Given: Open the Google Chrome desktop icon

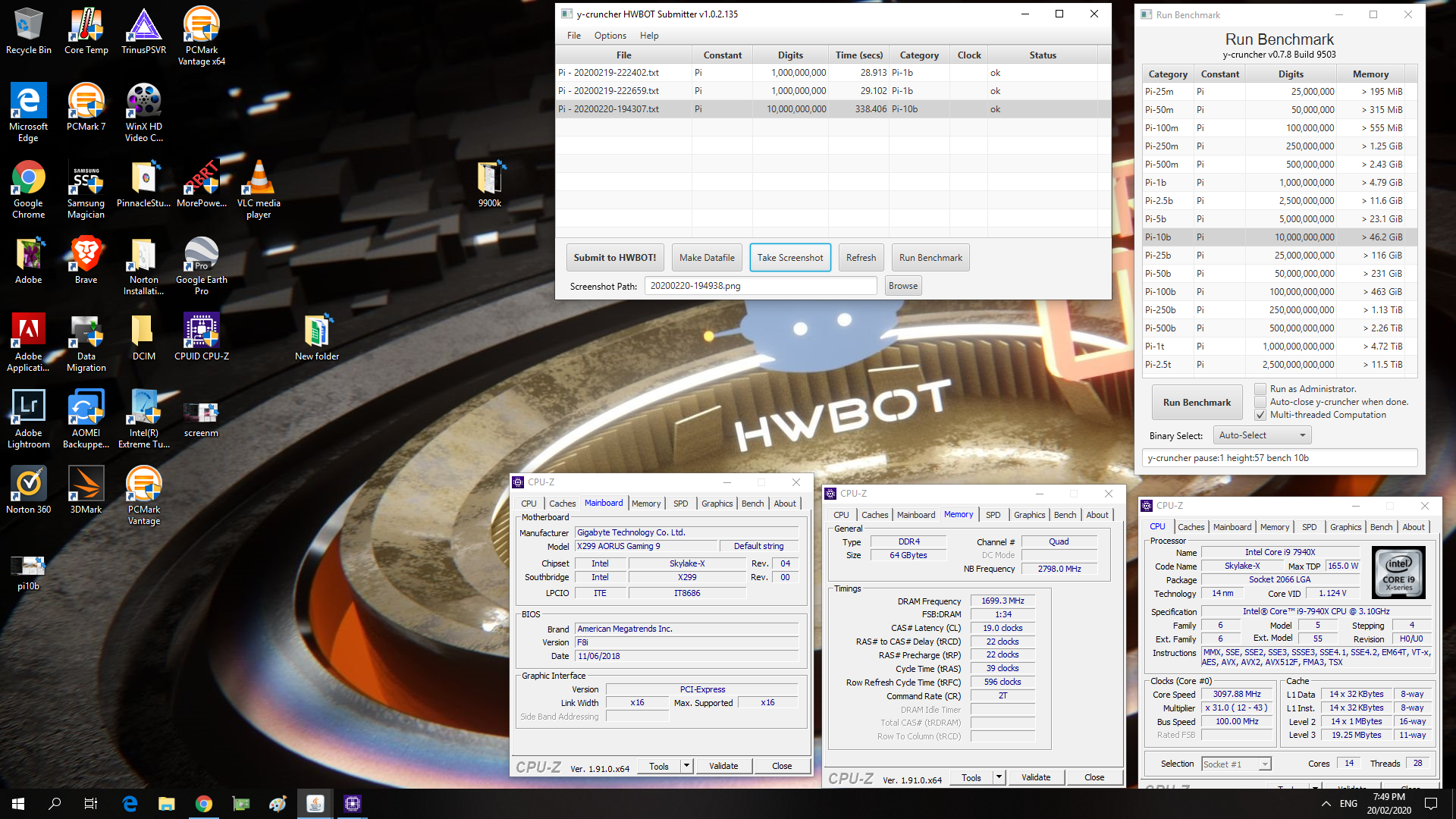Looking at the screenshot, I should (x=29, y=189).
